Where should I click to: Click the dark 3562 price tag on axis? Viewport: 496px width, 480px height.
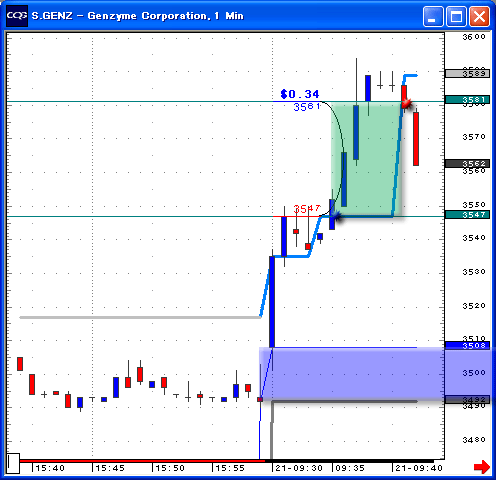pos(467,163)
